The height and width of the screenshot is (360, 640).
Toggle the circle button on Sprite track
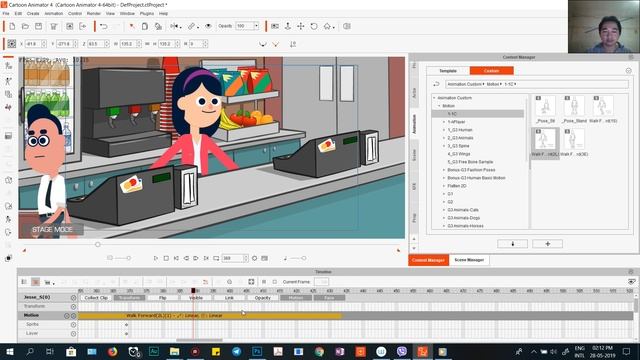coord(73,324)
